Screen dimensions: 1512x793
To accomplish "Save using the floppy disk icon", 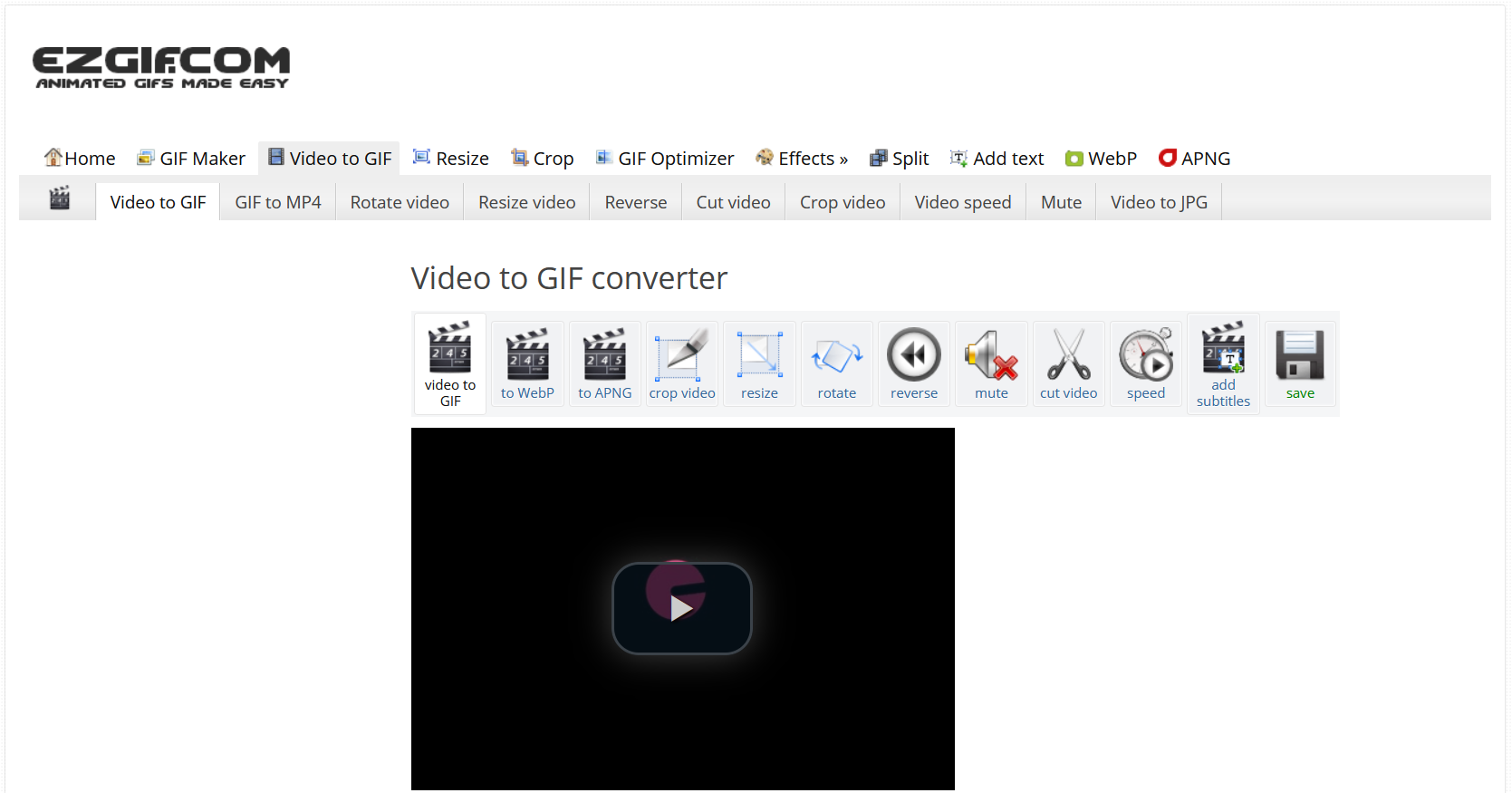I will pyautogui.click(x=1300, y=355).
